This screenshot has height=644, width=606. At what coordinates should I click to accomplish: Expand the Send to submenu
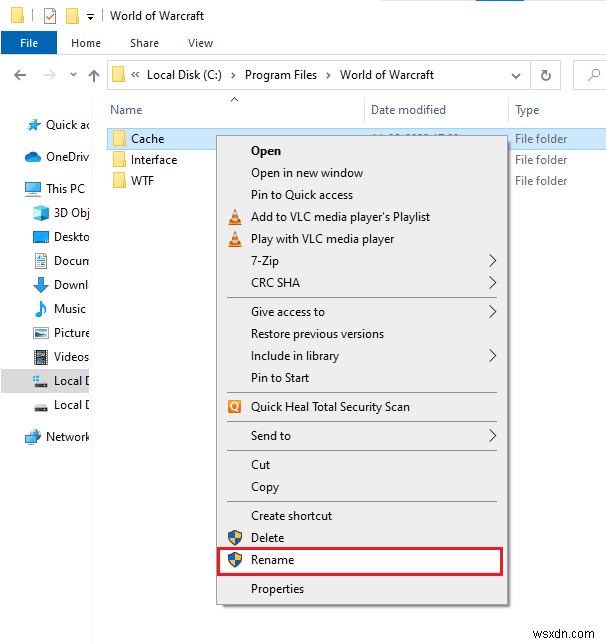tap(492, 436)
